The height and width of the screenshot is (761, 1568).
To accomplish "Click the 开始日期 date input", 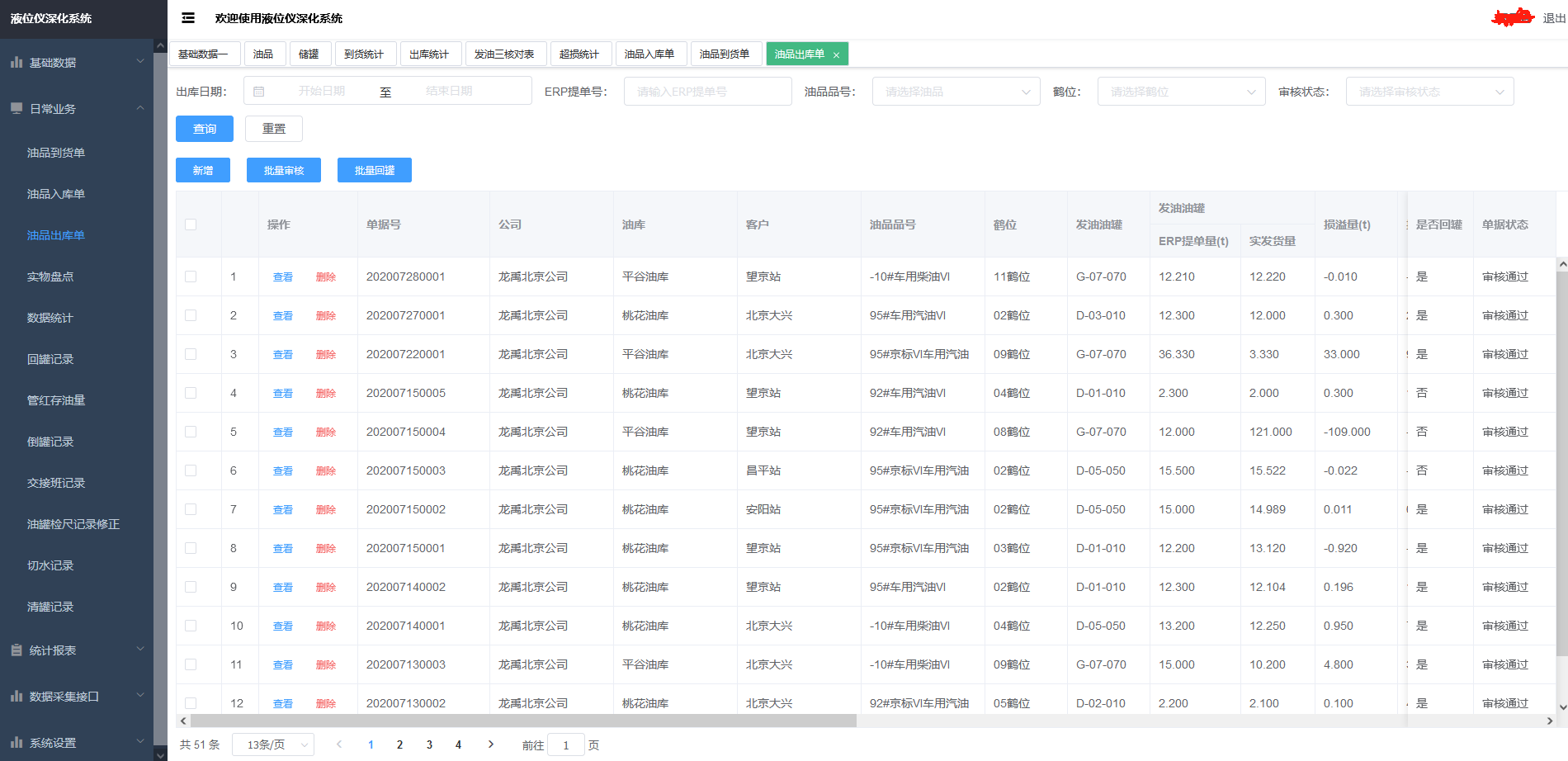I will 322,91.
